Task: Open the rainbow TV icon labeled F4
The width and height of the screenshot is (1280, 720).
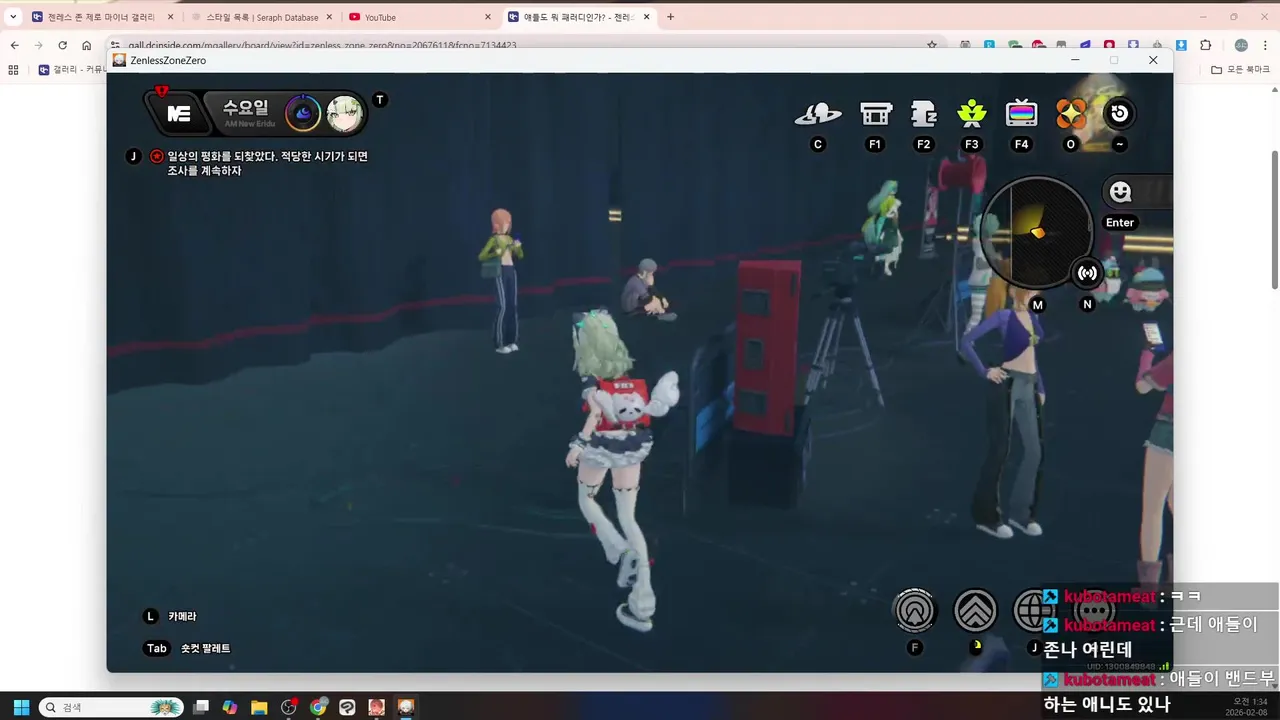Action: point(1021,114)
